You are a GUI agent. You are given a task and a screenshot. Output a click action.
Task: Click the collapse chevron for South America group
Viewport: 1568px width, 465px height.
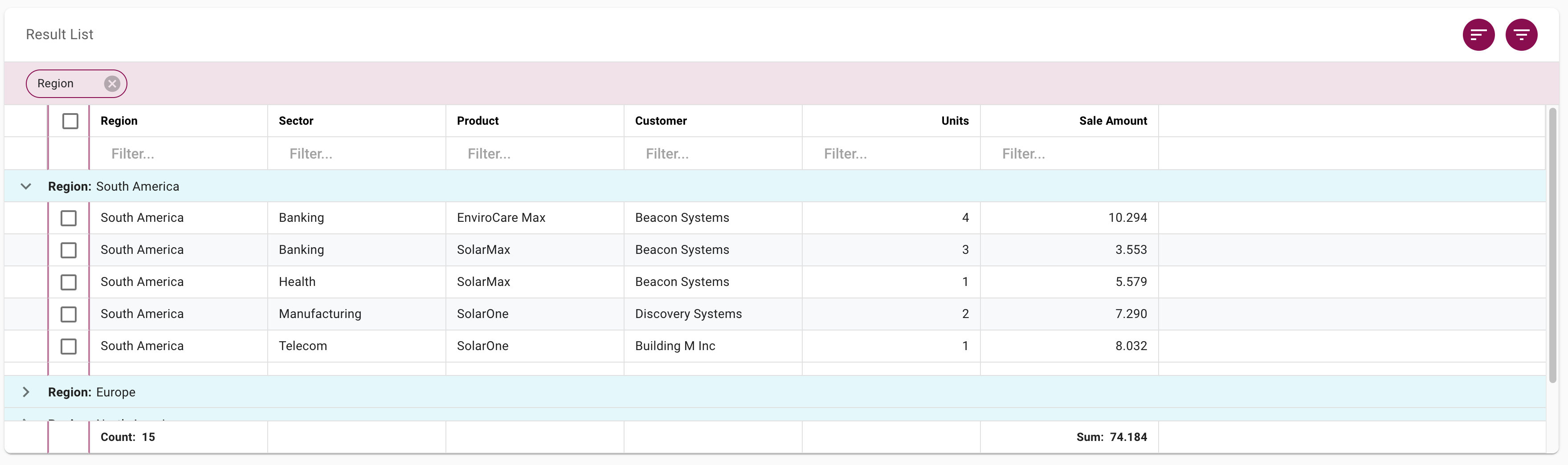click(x=25, y=186)
